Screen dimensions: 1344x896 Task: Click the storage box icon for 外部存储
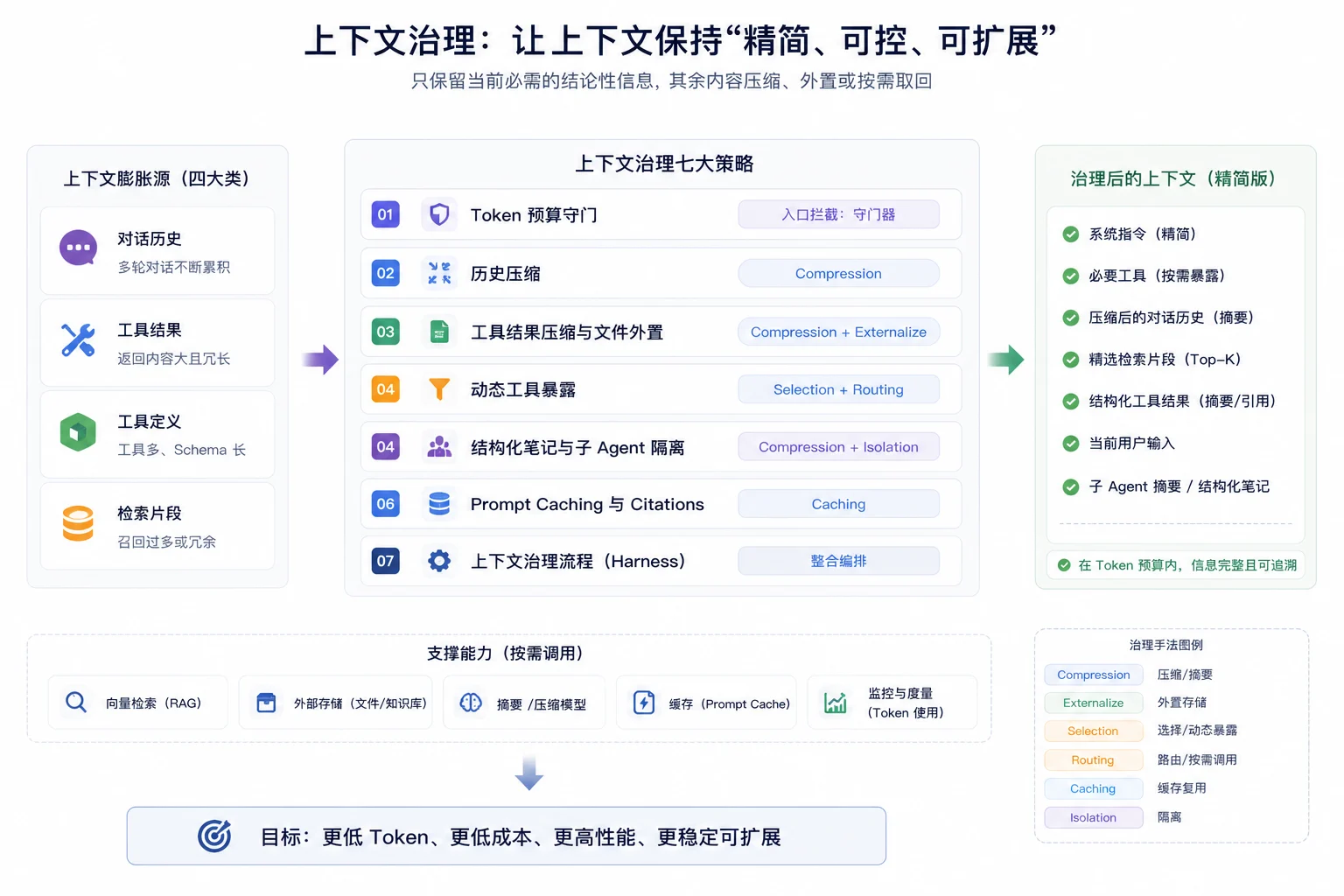(x=266, y=703)
